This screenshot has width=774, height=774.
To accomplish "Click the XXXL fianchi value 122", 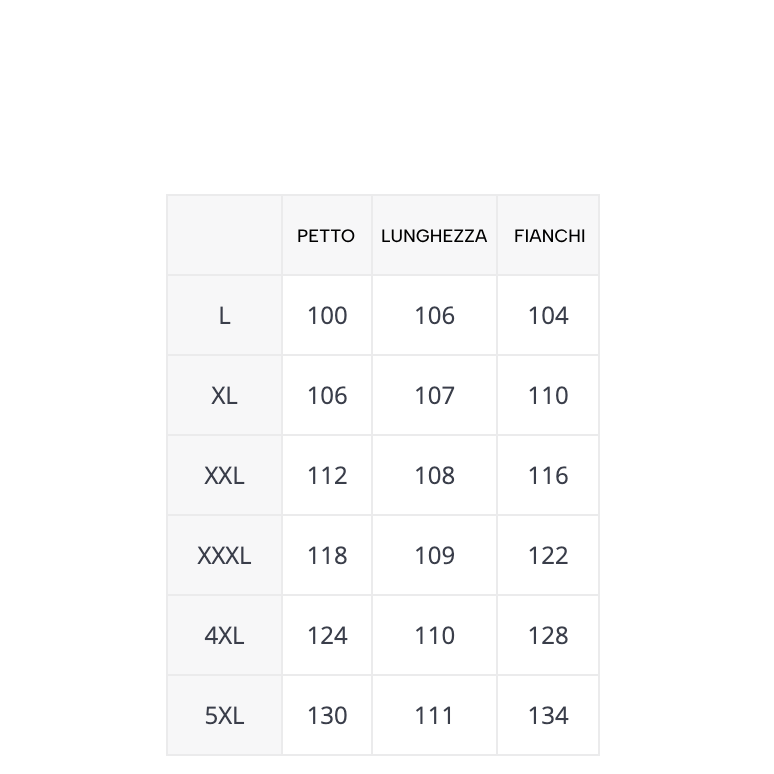I will (x=548, y=555).
